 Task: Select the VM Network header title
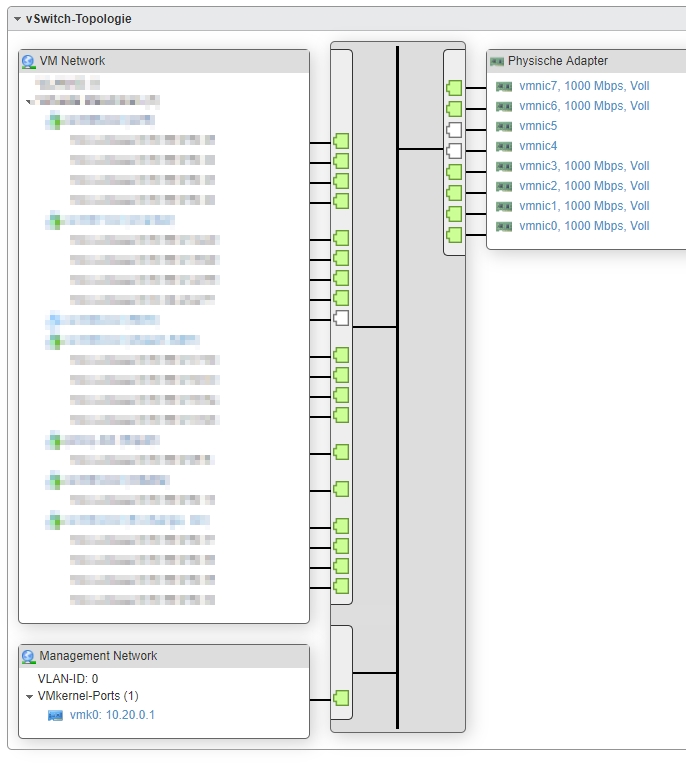click(72, 61)
